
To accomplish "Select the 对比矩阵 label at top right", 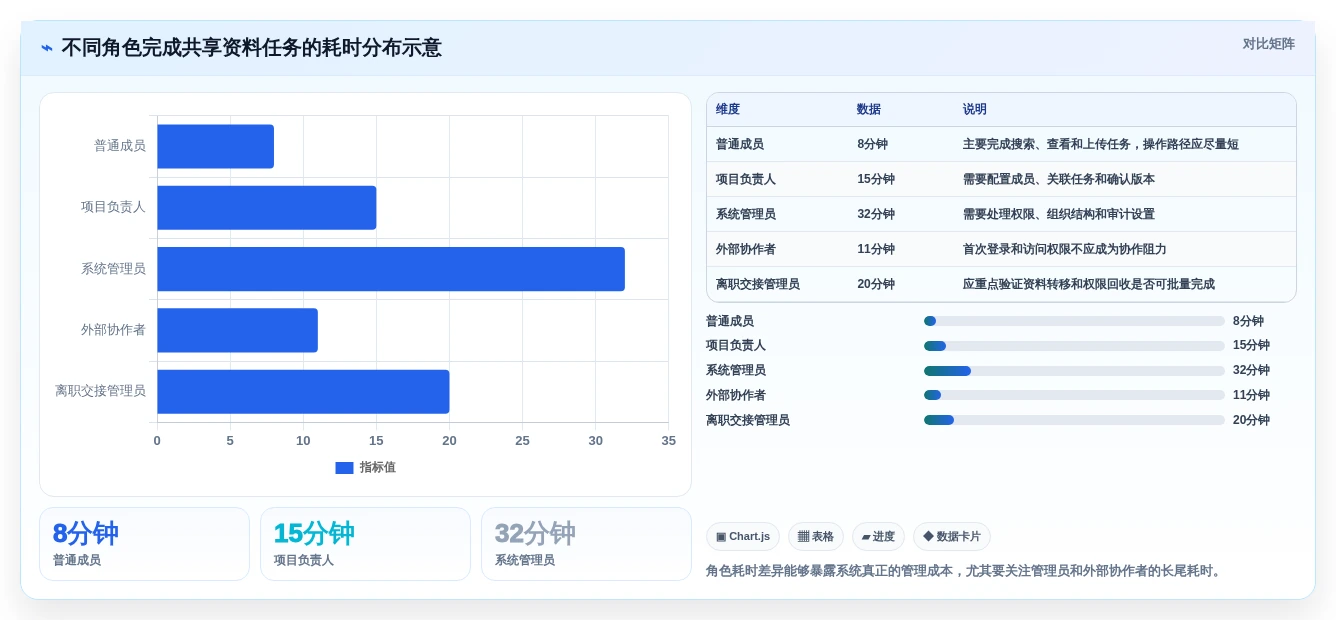I will (x=1269, y=44).
